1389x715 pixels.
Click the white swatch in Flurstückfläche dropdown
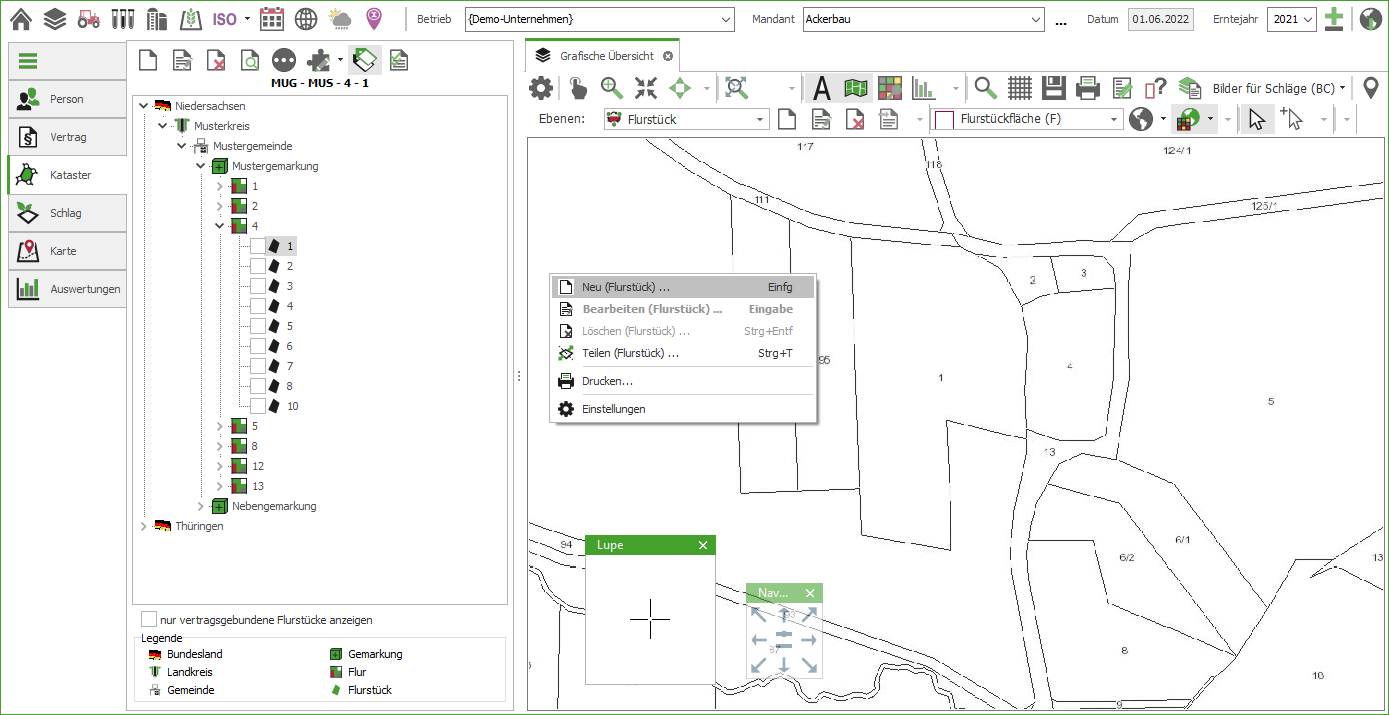click(x=944, y=120)
